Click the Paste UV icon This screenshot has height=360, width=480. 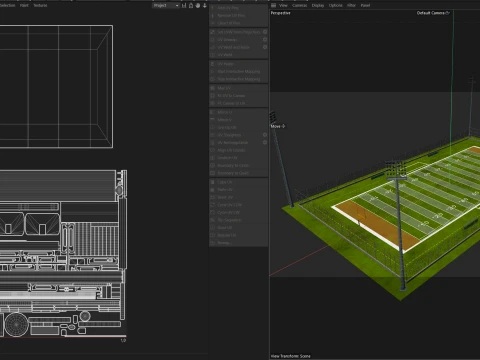[x=213, y=190]
